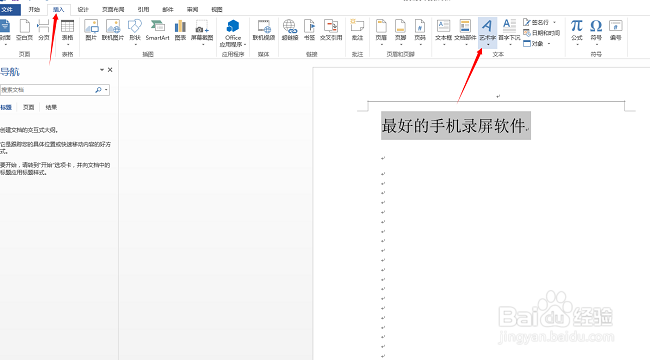Screen dimensions: 650x360
Task: Insert a page break (分页)
Action: click(x=44, y=30)
